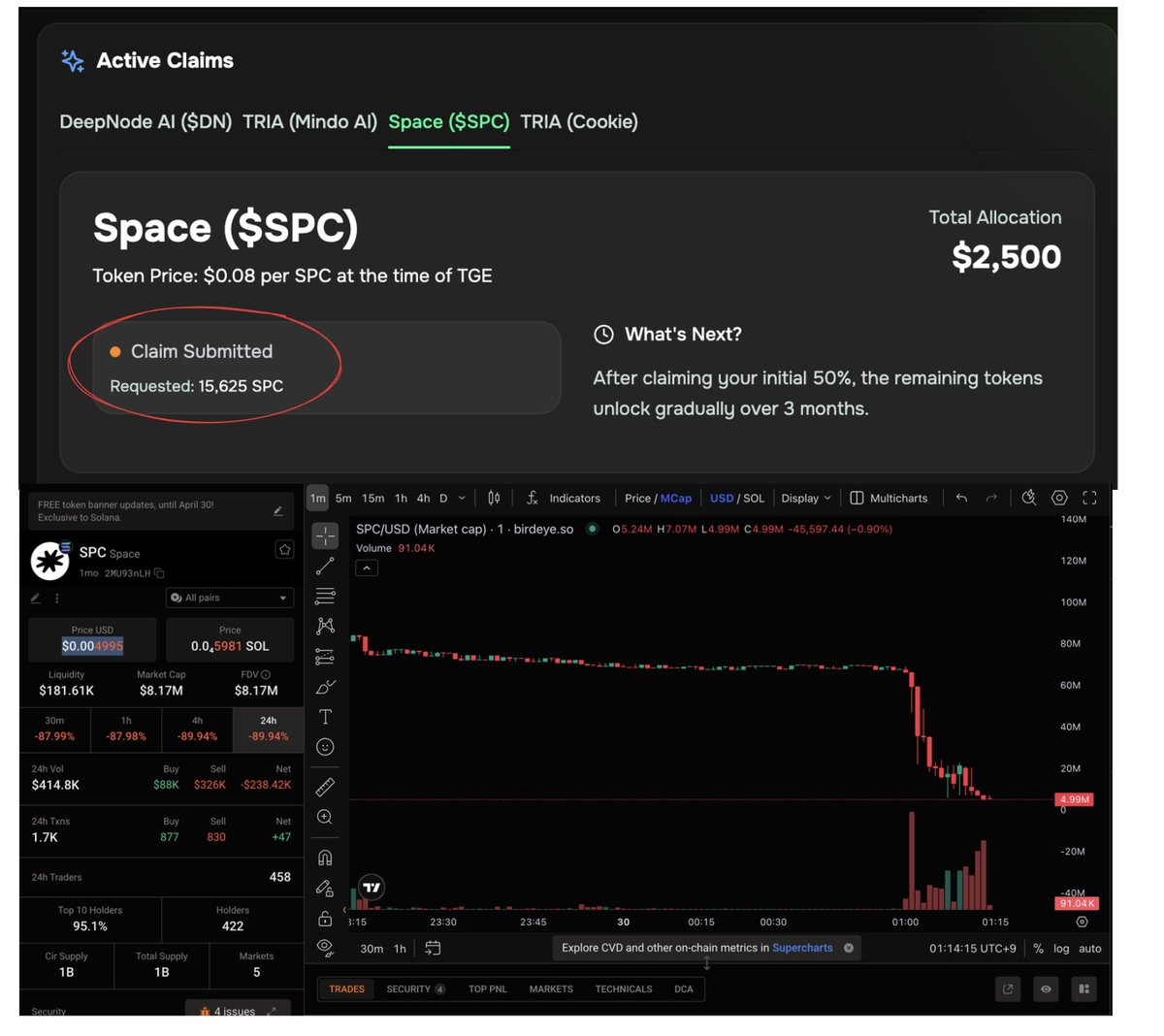This screenshot has height=1036, width=1164.
Task: Select the 1m chart interval
Action: coord(318,498)
